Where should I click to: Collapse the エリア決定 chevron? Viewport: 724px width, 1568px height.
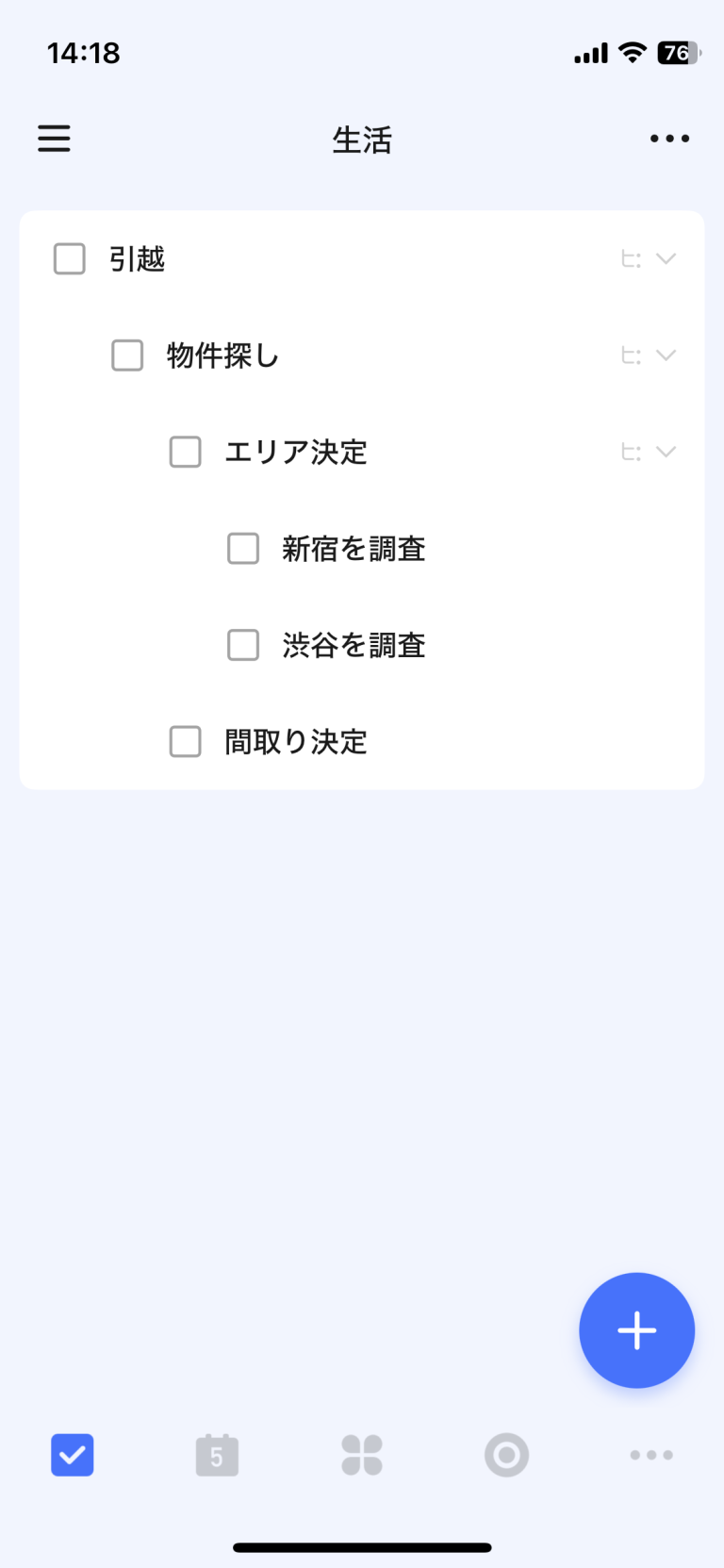click(666, 452)
